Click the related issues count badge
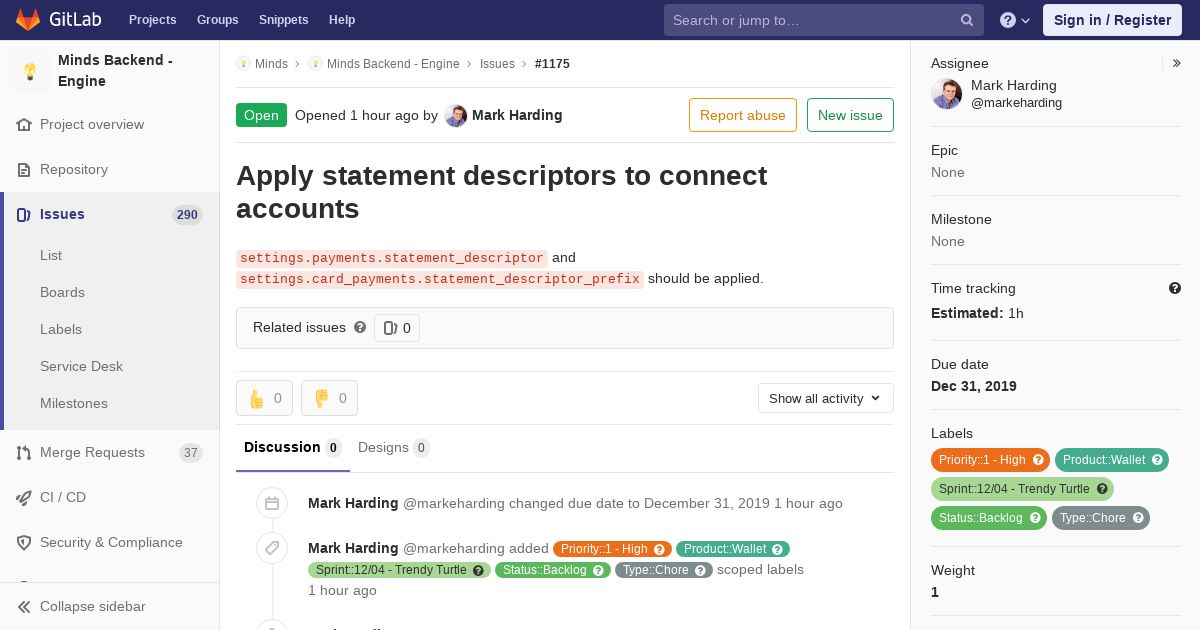 click(397, 328)
